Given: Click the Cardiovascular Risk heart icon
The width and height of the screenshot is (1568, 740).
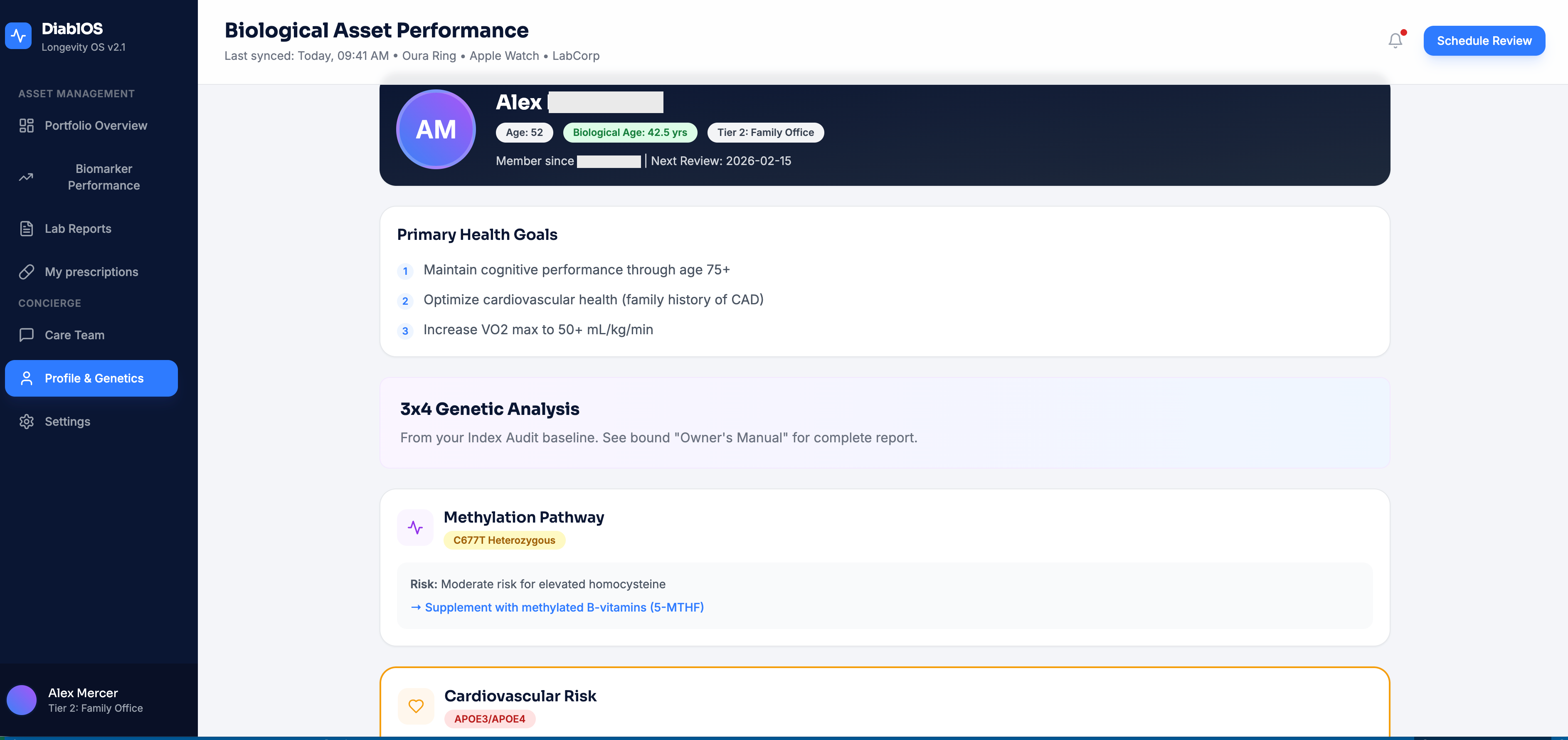Looking at the screenshot, I should pos(416,706).
